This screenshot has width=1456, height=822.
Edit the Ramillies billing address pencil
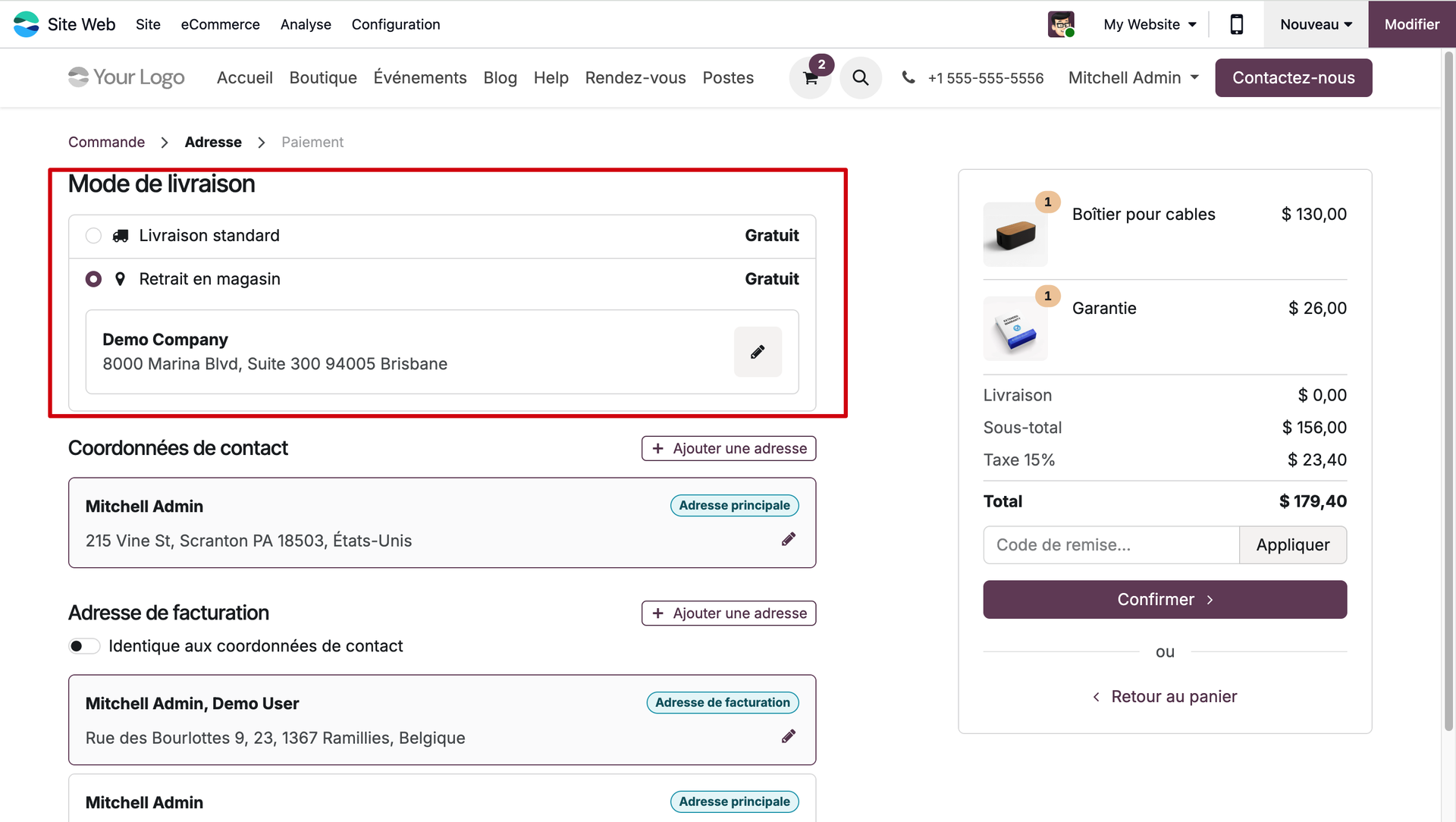tap(789, 736)
